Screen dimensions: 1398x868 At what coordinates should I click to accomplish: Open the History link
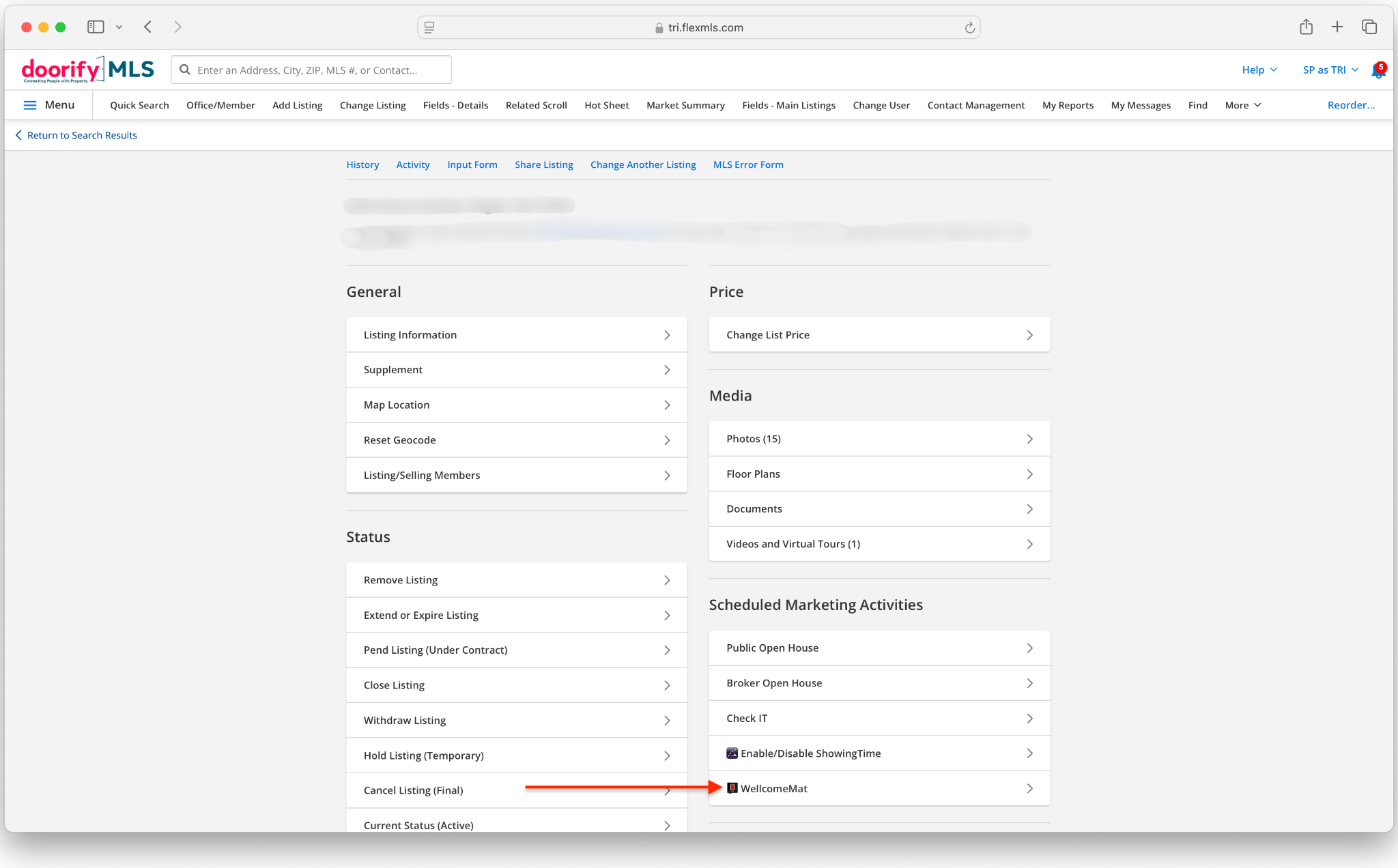click(362, 164)
